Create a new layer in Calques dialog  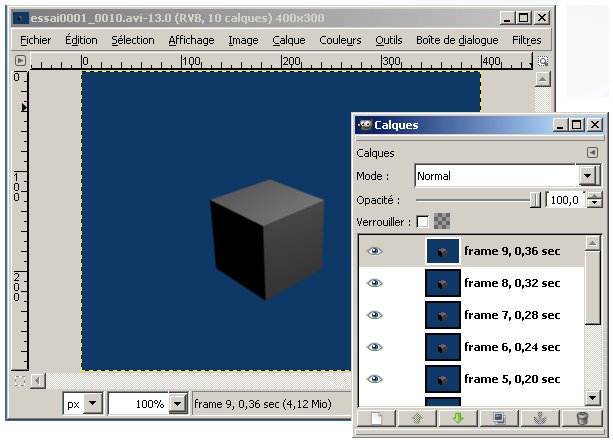(376, 418)
